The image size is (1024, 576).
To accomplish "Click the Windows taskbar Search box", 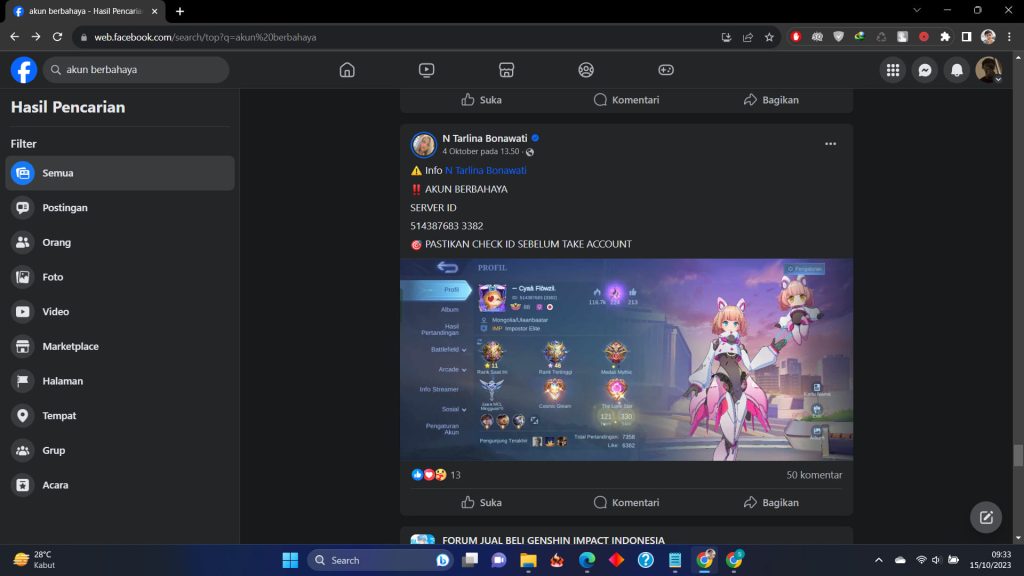I will 381,560.
